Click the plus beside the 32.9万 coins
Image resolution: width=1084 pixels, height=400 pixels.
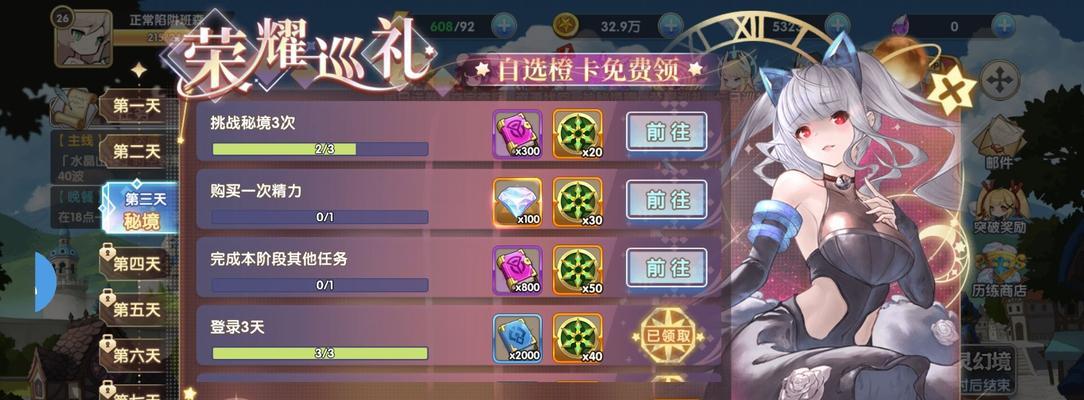(670, 26)
